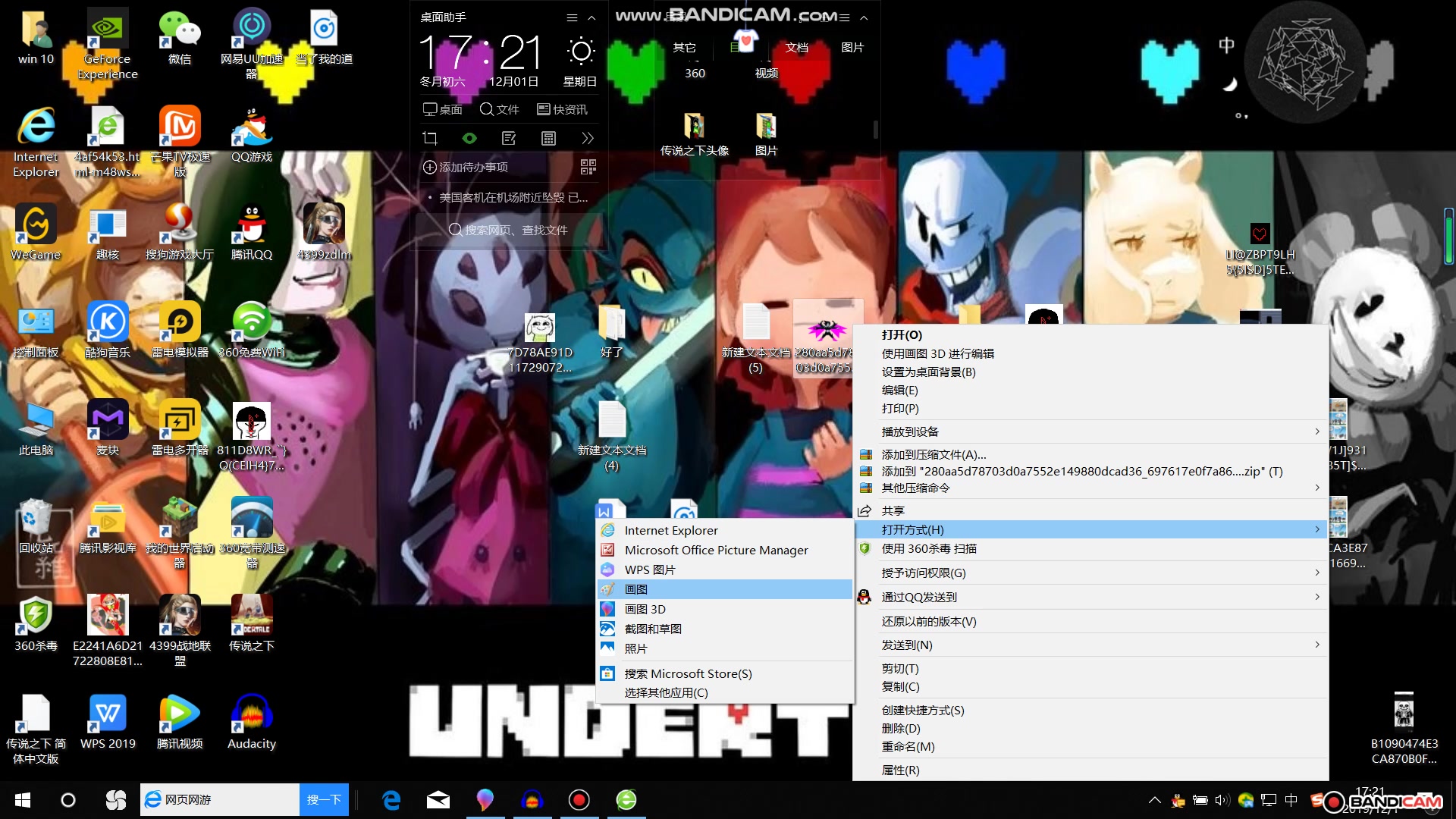The image size is (1456, 819).
Task: Click the Windows Start button
Action: (x=23, y=800)
